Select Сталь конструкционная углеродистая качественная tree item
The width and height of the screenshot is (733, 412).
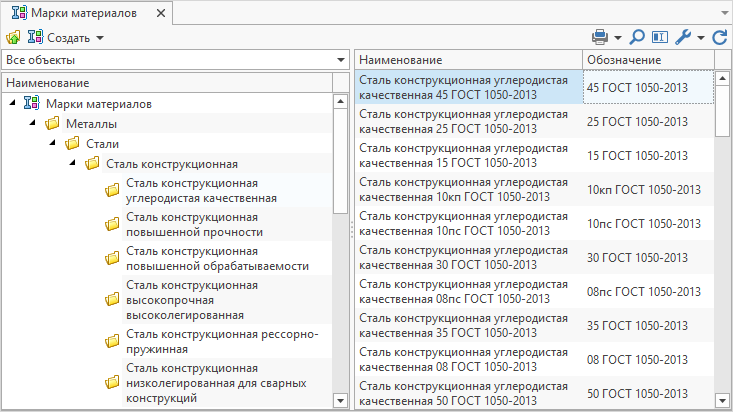201,190
